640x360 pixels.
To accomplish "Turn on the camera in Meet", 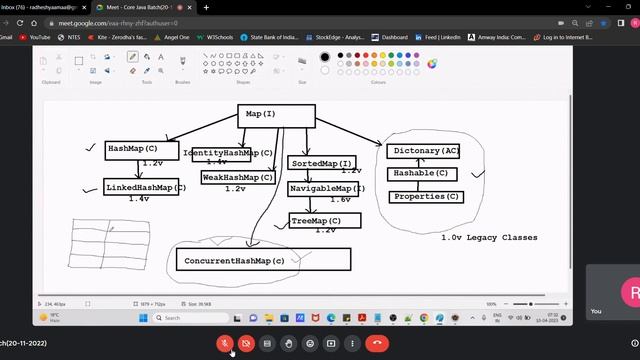I will pos(246,343).
